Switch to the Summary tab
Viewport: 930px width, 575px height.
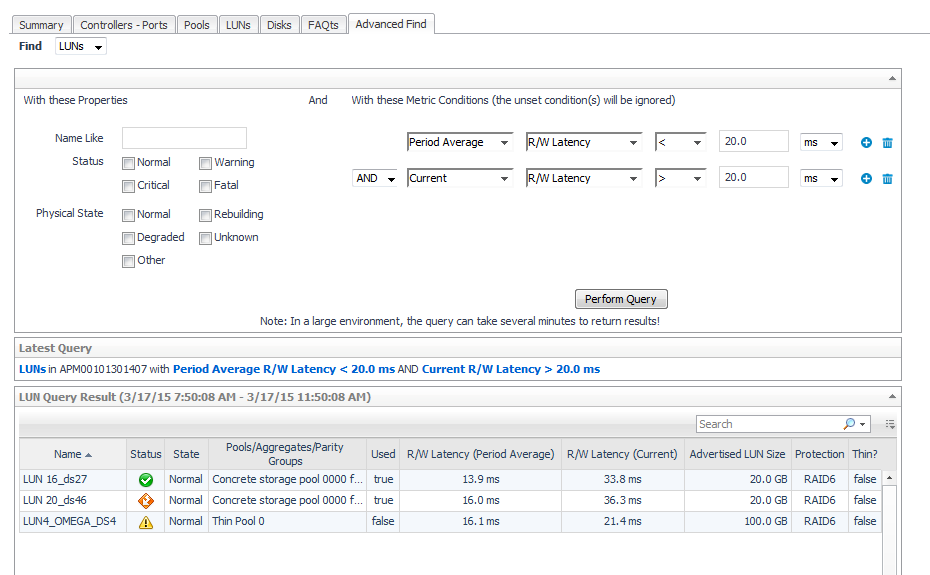click(x=42, y=25)
